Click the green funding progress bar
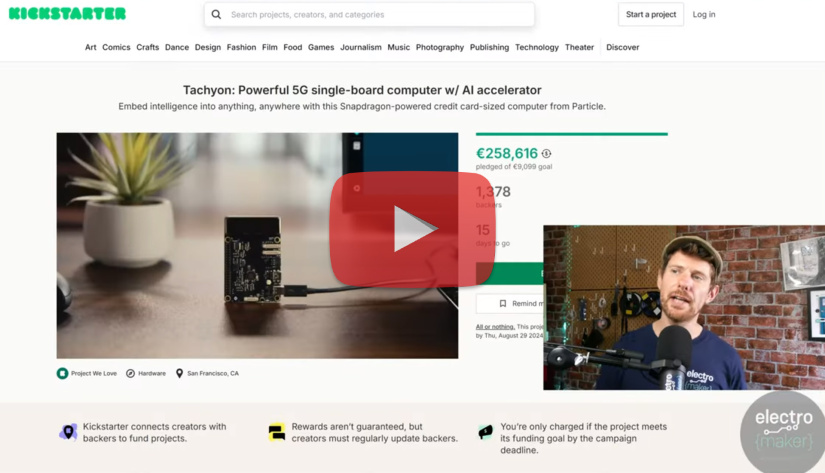Viewport: 825px width, 473px height. coord(571,134)
